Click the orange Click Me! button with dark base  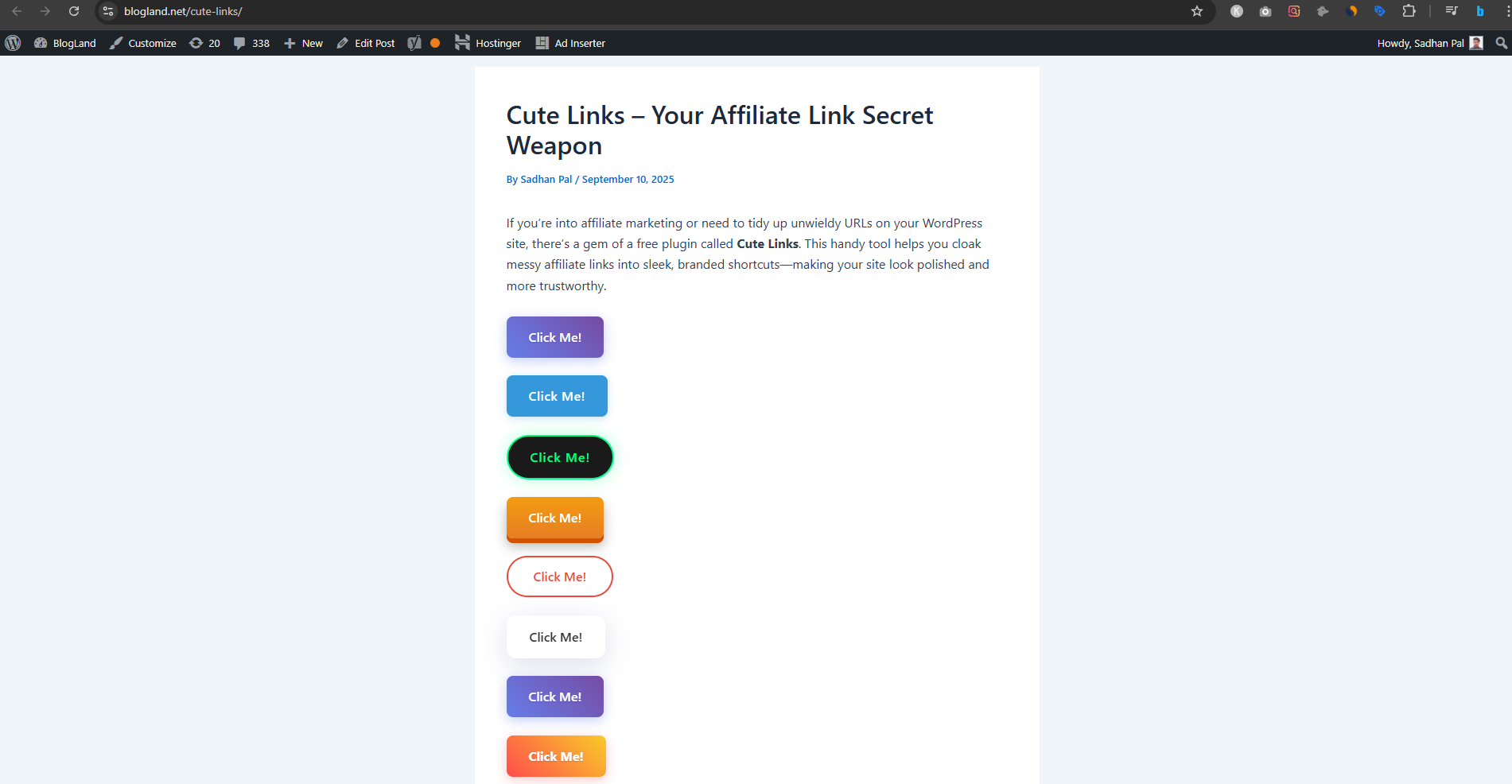[x=555, y=519]
